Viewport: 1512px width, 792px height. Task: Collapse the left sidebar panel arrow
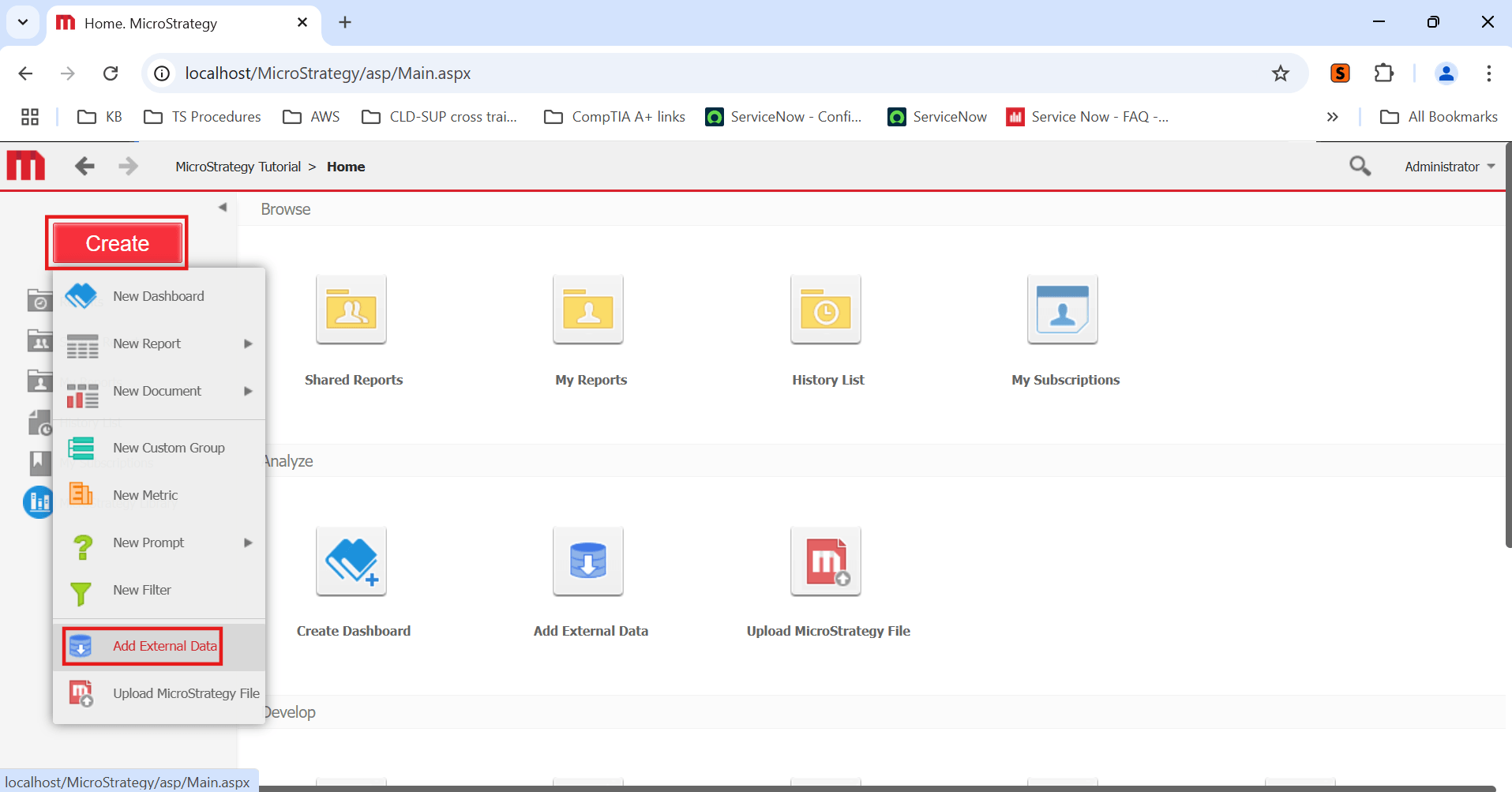tap(223, 208)
